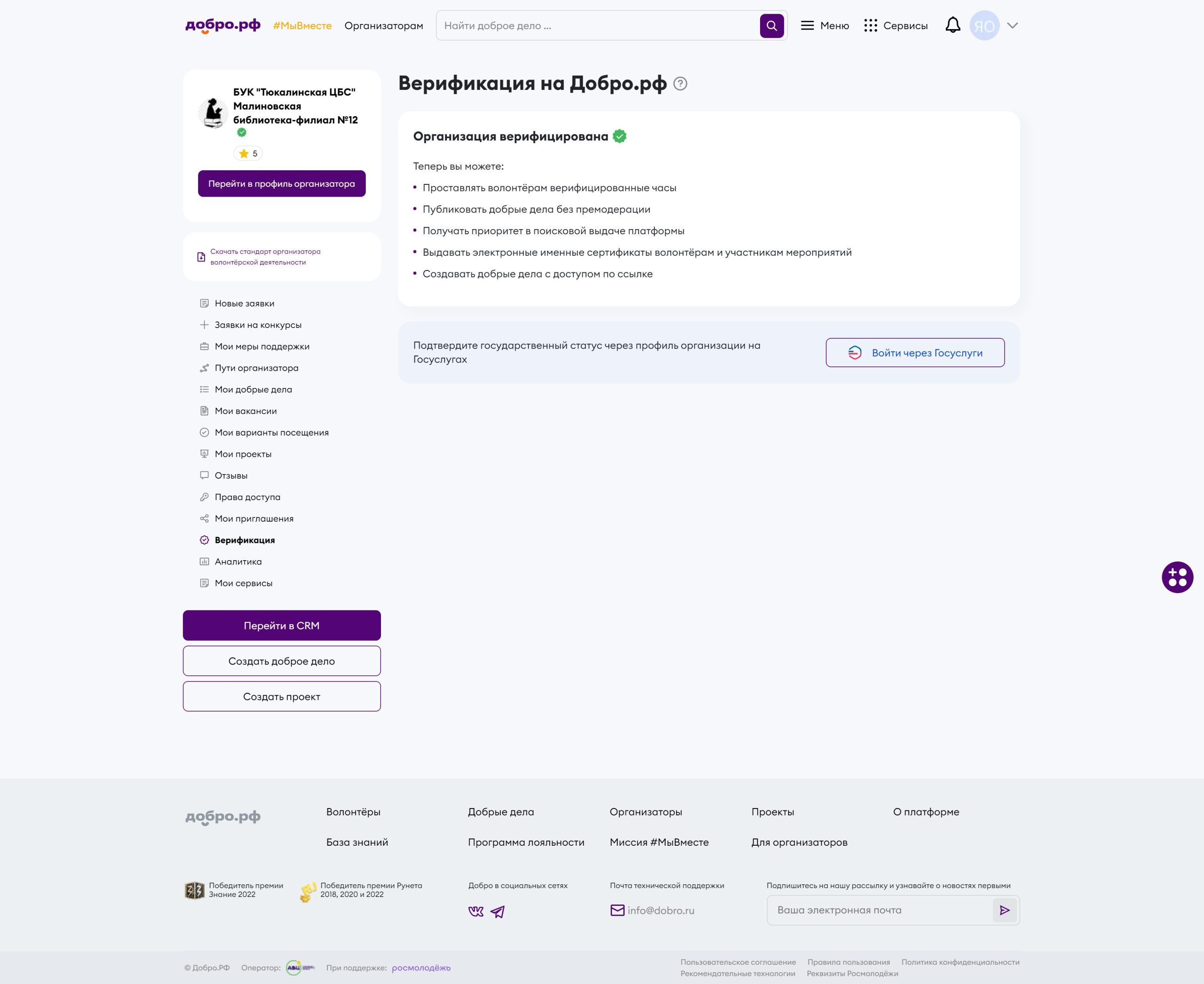Viewport: 1204px width, 984px height.
Task: Click the help question mark beside the heading
Action: pyautogui.click(x=680, y=84)
